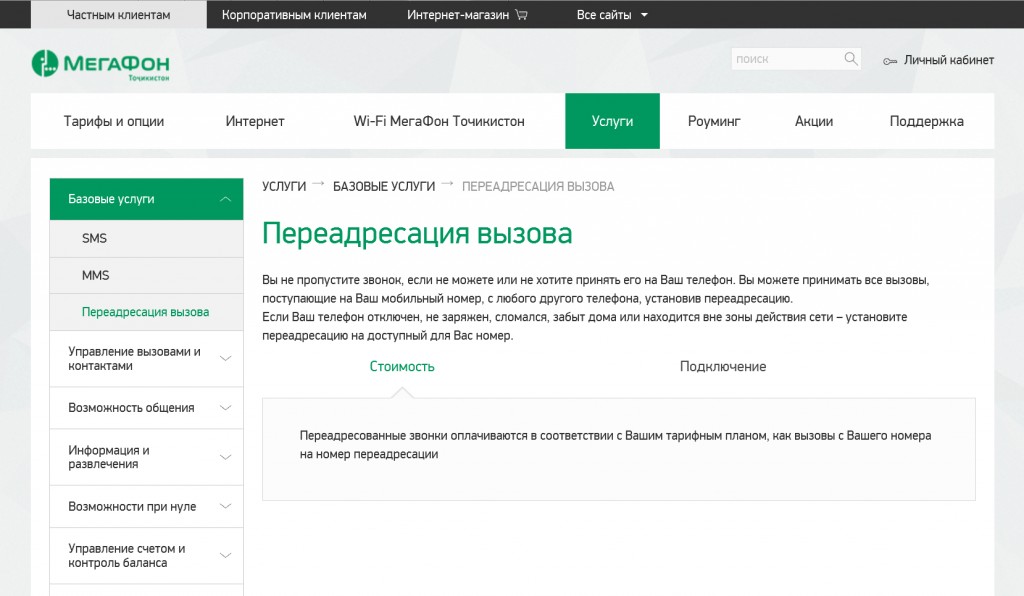1024x596 pixels.
Task: Click the shopping cart icon
Action: [521, 15]
